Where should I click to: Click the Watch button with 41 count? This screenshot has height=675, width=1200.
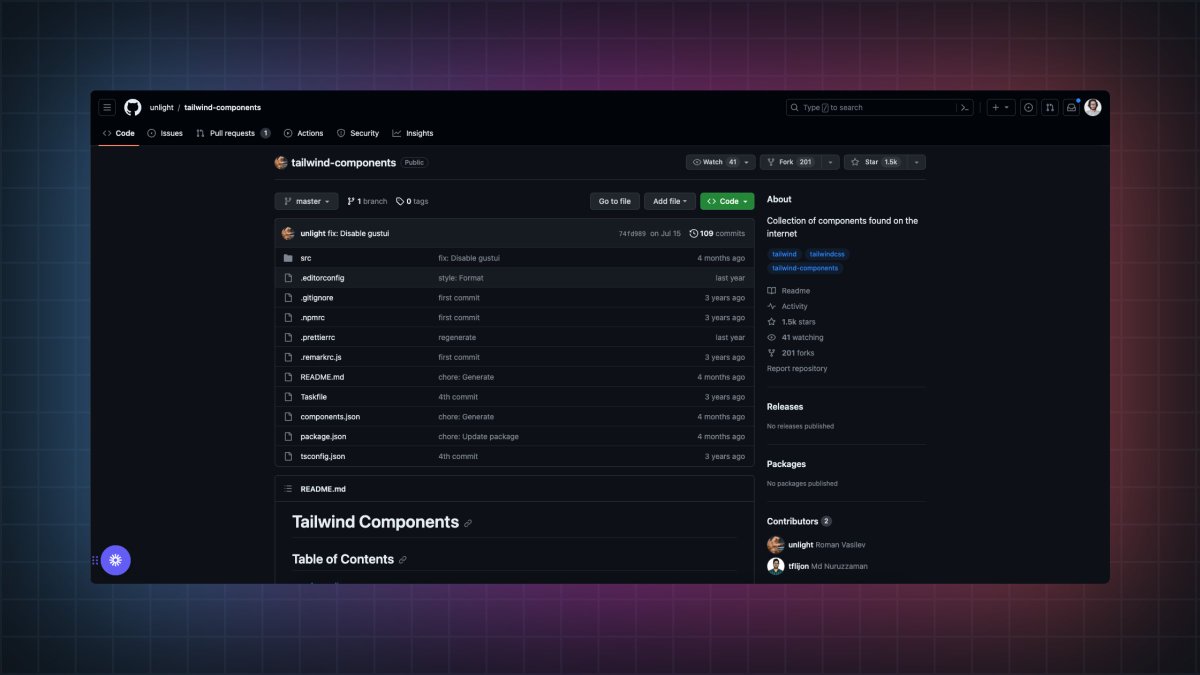[x=720, y=162]
